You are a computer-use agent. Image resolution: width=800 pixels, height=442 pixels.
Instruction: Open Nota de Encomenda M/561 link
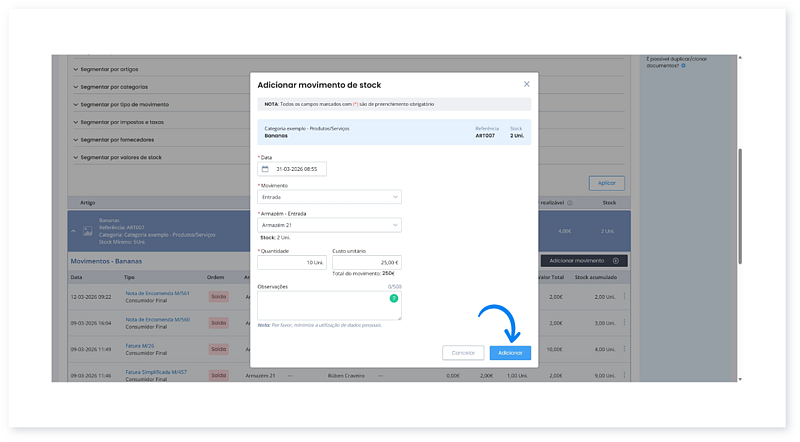[157, 293]
